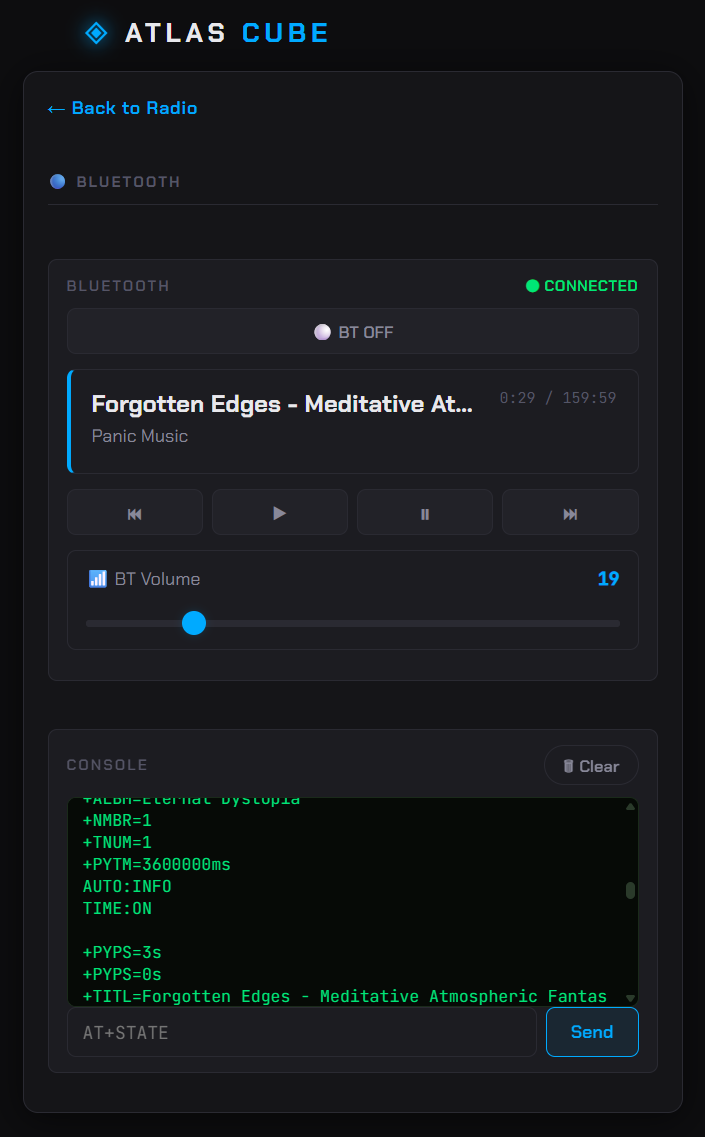Screen dimensions: 705x1137
Task: Click console line AUTO:INFO
Action: point(127,886)
